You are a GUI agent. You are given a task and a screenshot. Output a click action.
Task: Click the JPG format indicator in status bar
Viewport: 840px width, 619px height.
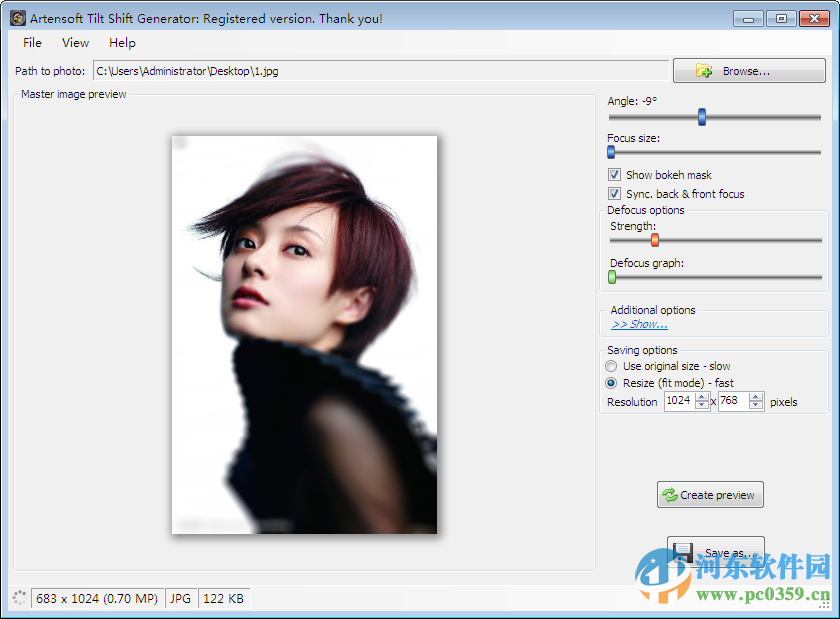coord(180,598)
